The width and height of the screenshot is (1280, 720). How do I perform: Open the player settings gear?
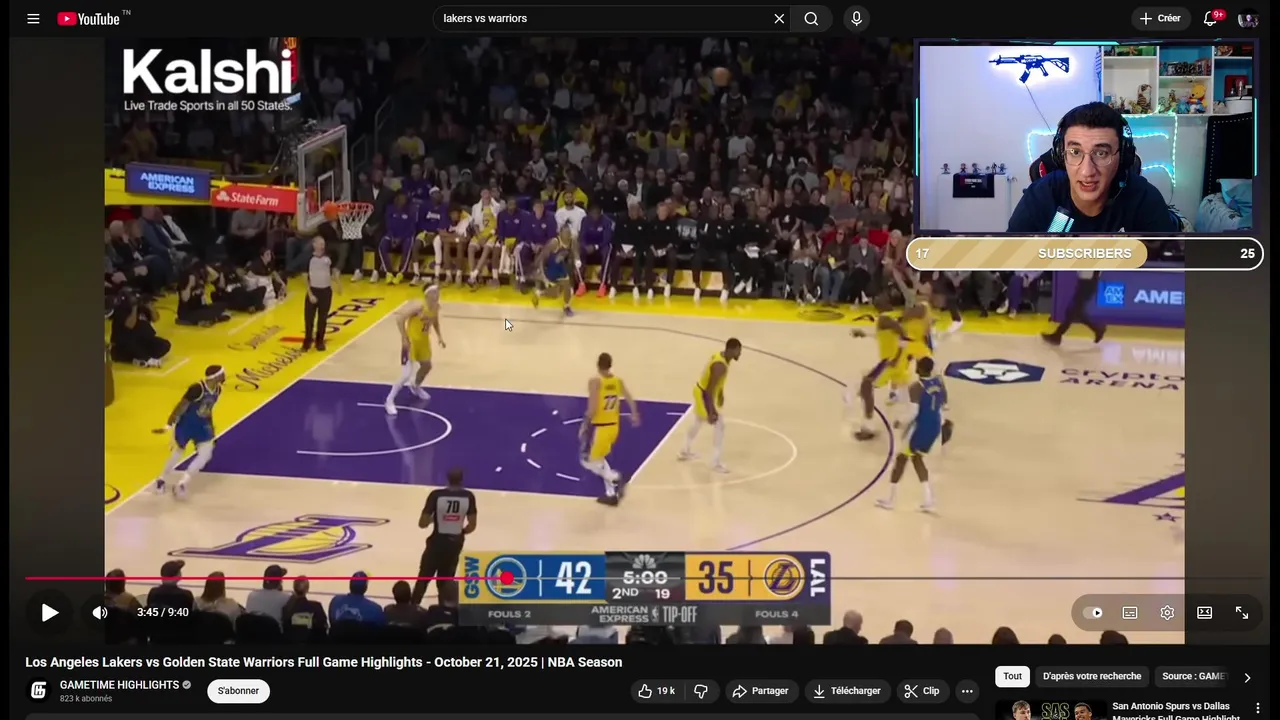[x=1167, y=613]
